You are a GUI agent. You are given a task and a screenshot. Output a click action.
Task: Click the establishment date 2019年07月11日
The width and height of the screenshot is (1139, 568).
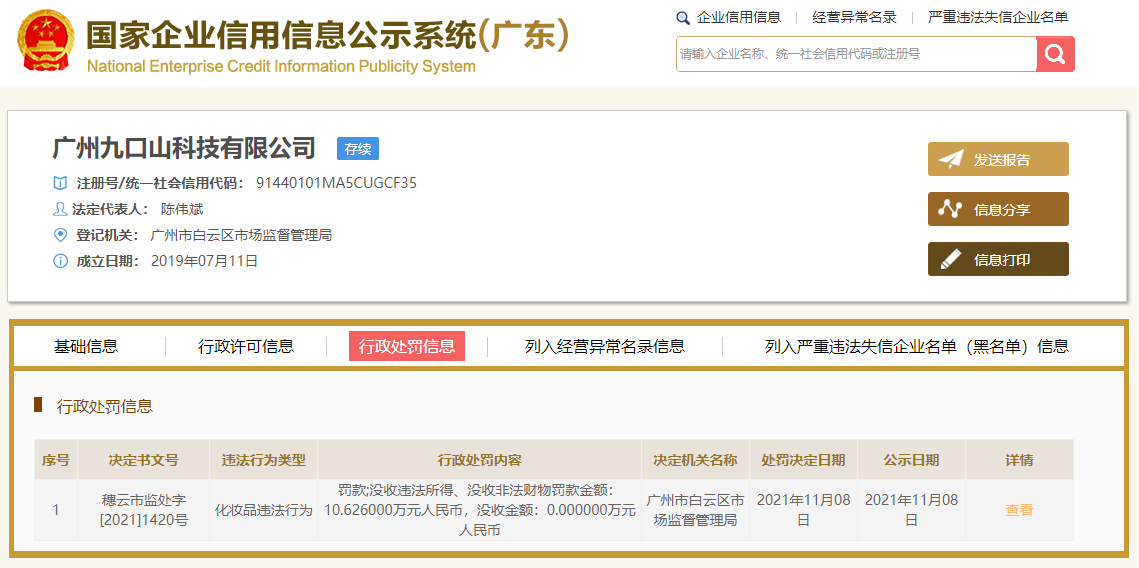204,261
